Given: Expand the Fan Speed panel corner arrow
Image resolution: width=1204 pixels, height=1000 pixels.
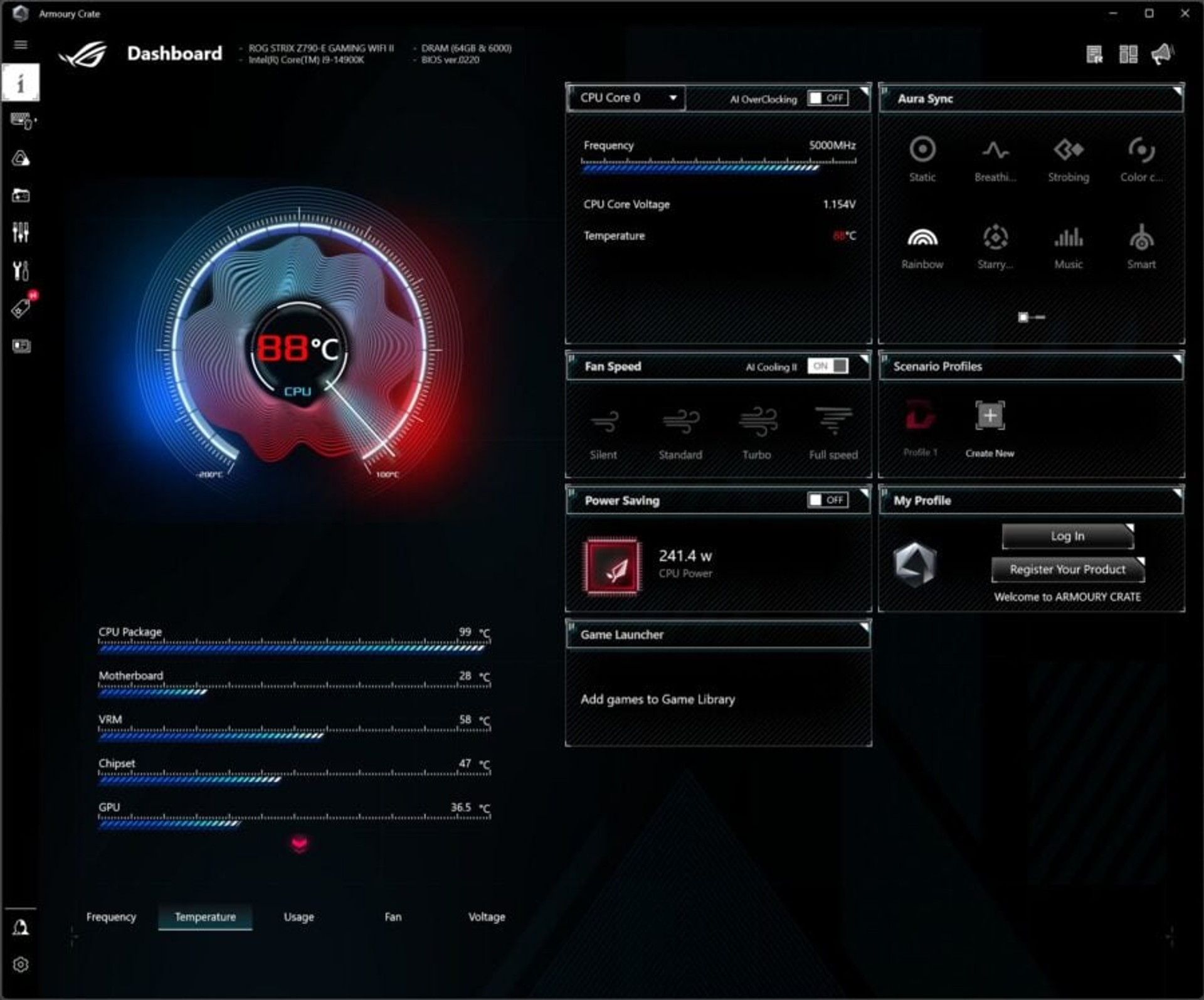Looking at the screenshot, I should click(864, 359).
